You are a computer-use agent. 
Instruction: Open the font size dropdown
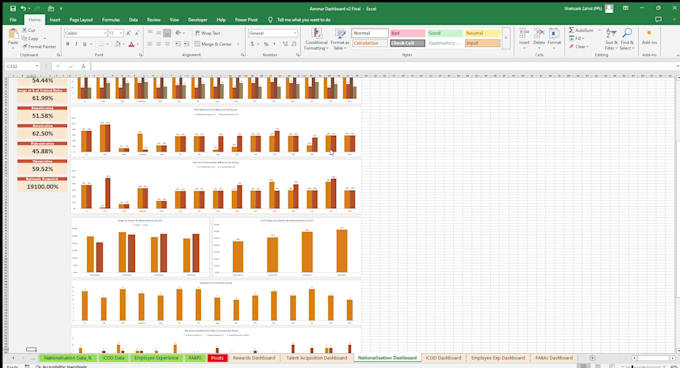[x=121, y=33]
